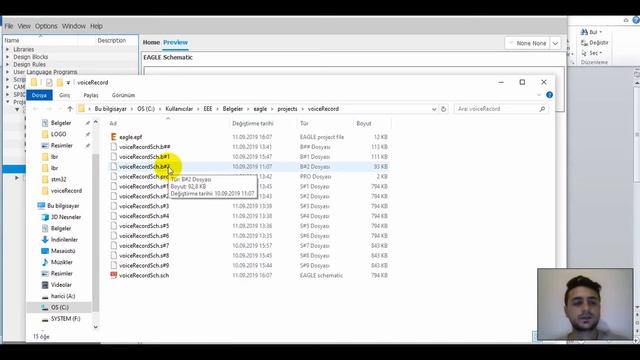Sort by Değiştirme tarihi column header
The width and height of the screenshot is (640, 360).
click(253, 123)
